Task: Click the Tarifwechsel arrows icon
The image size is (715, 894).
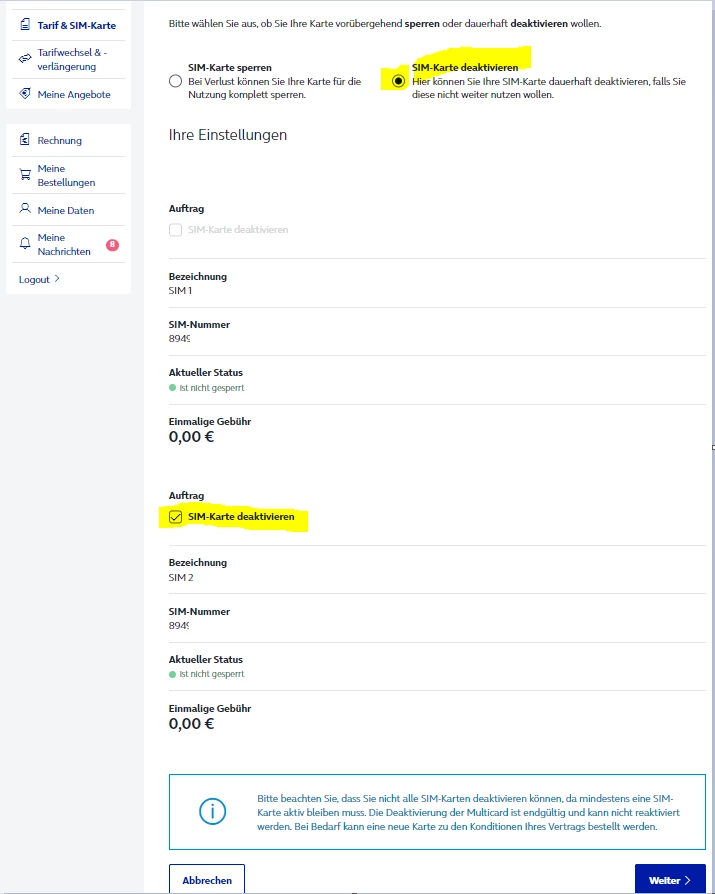Action: (25, 59)
